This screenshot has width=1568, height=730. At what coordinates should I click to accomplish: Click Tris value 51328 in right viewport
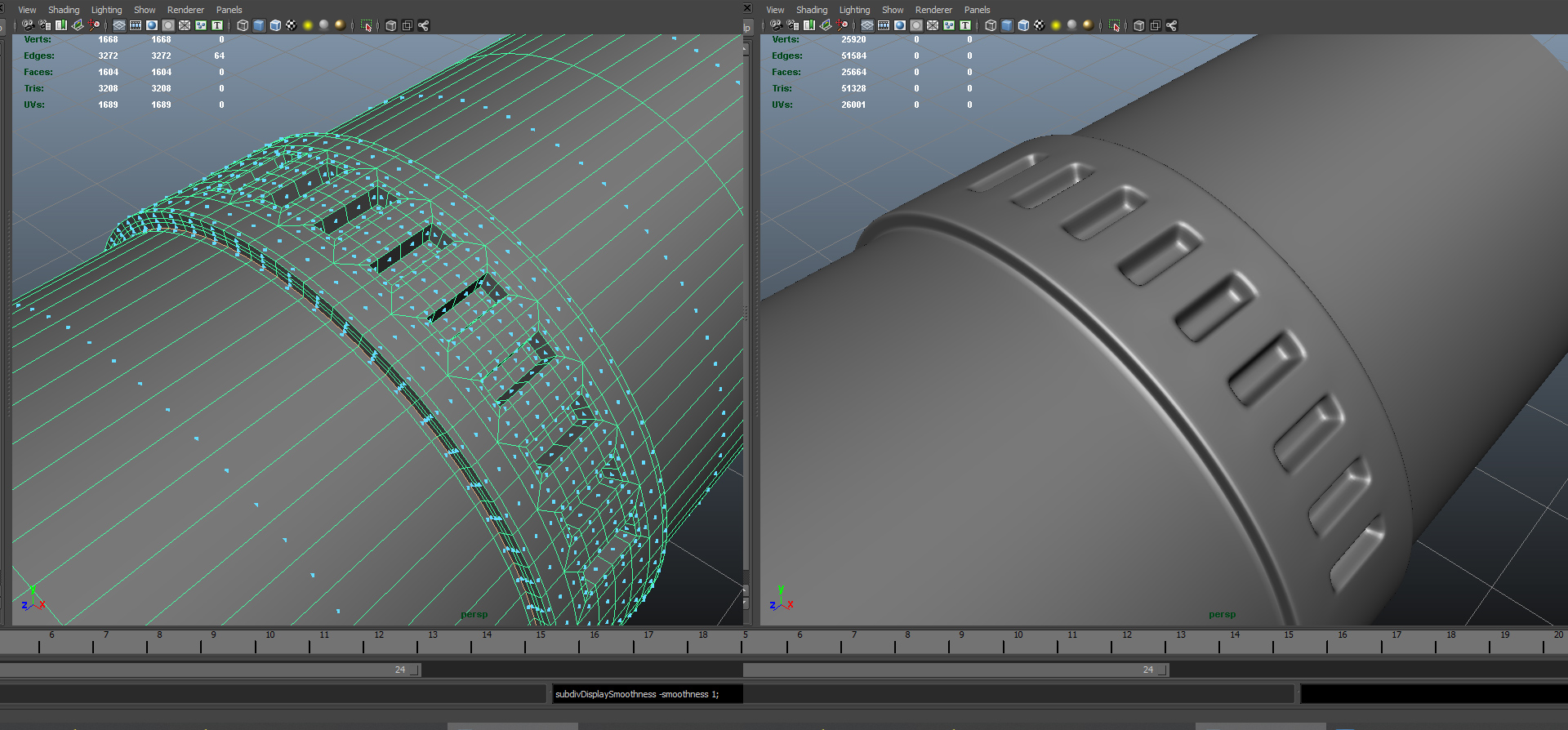point(853,88)
